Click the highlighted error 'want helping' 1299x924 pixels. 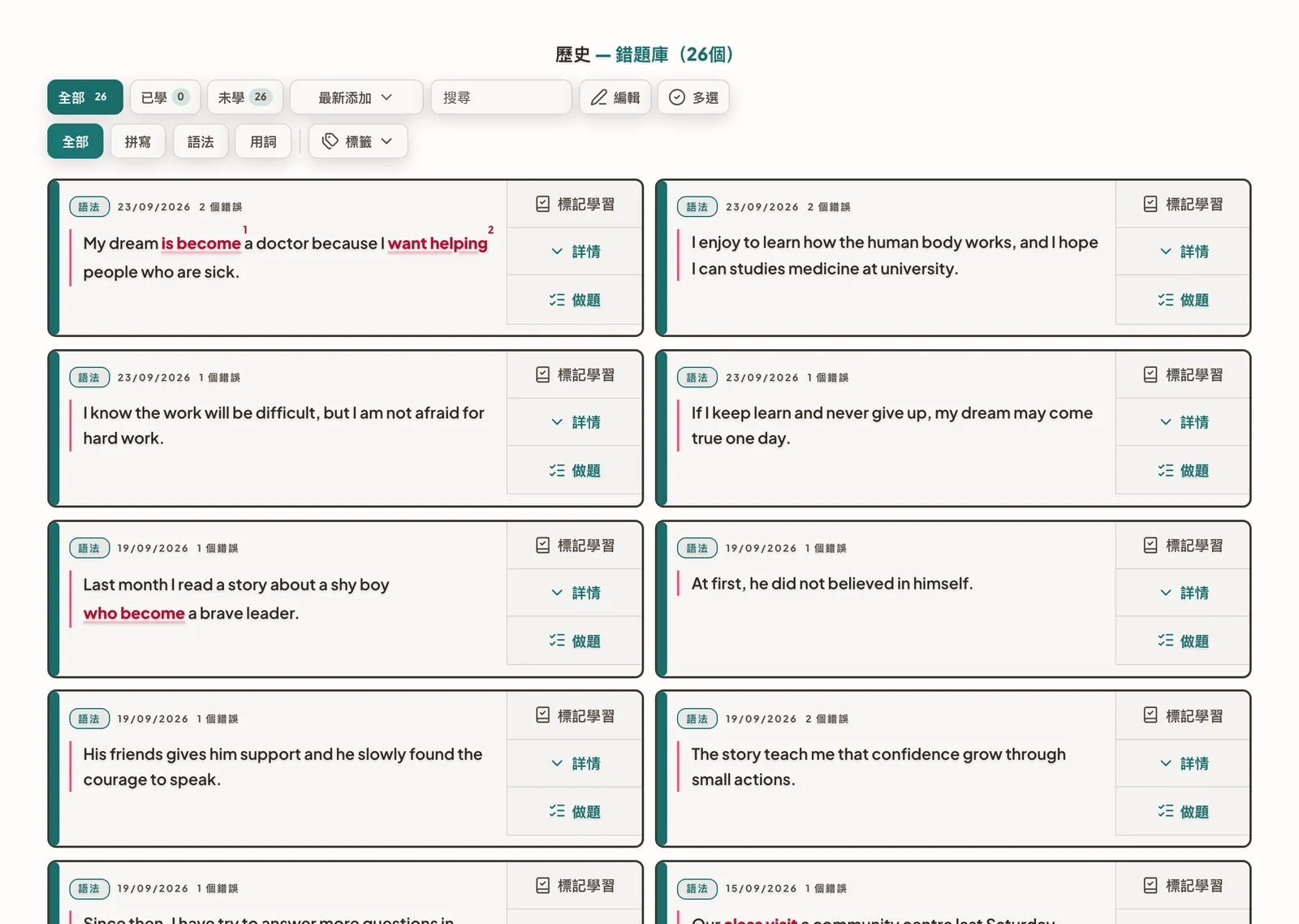coord(438,244)
